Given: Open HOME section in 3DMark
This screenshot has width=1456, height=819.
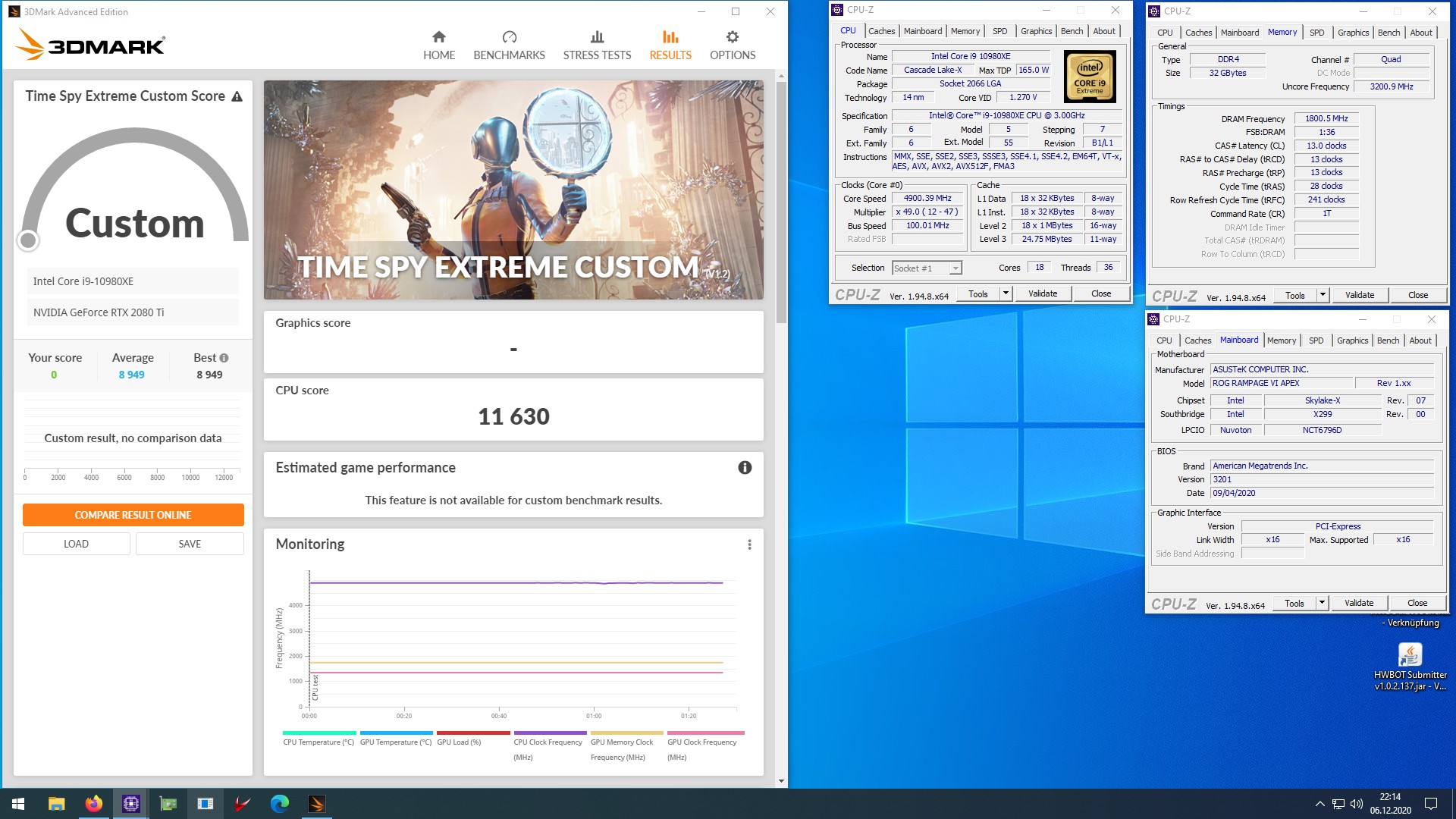Looking at the screenshot, I should coord(439,45).
